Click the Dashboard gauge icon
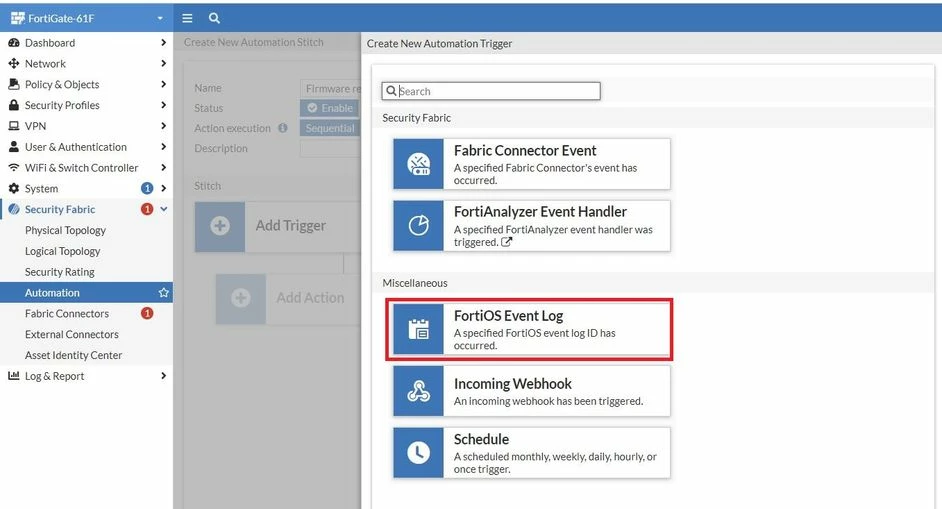The width and height of the screenshot is (942, 509). (x=13, y=43)
